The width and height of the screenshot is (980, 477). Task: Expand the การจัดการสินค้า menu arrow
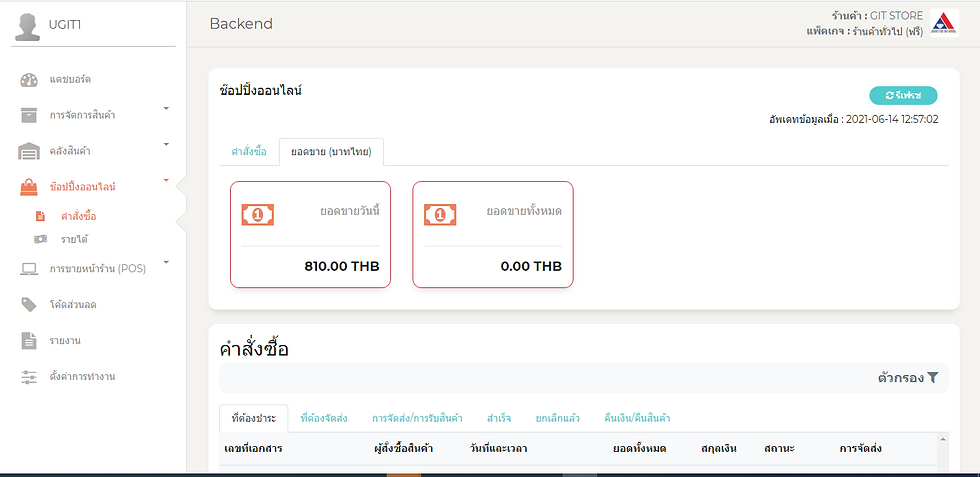pyautogui.click(x=166, y=109)
